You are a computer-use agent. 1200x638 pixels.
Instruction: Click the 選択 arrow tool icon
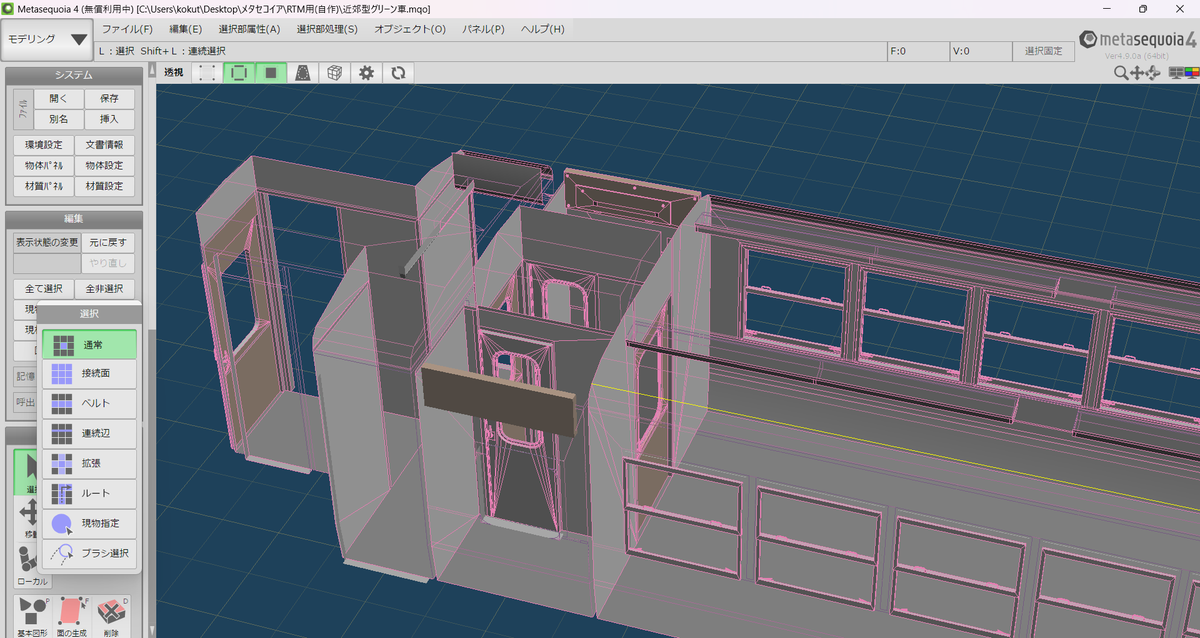(x=27, y=472)
